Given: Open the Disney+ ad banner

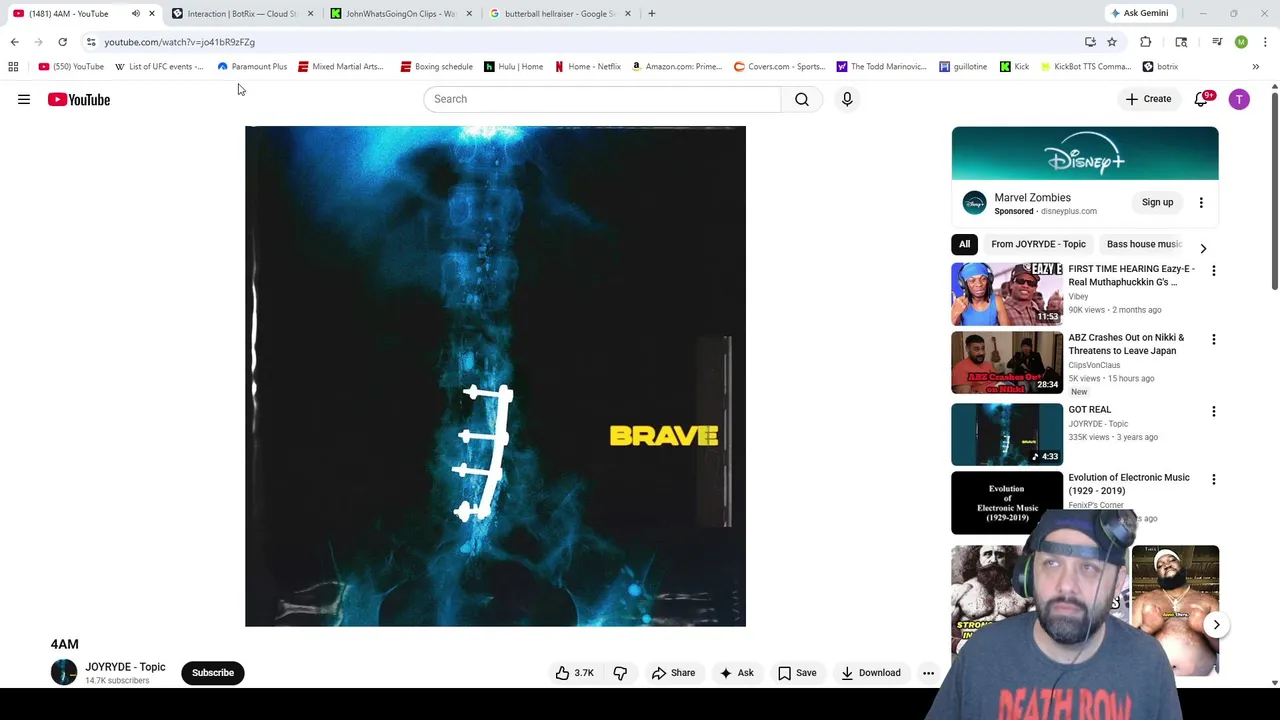Looking at the screenshot, I should [x=1085, y=153].
